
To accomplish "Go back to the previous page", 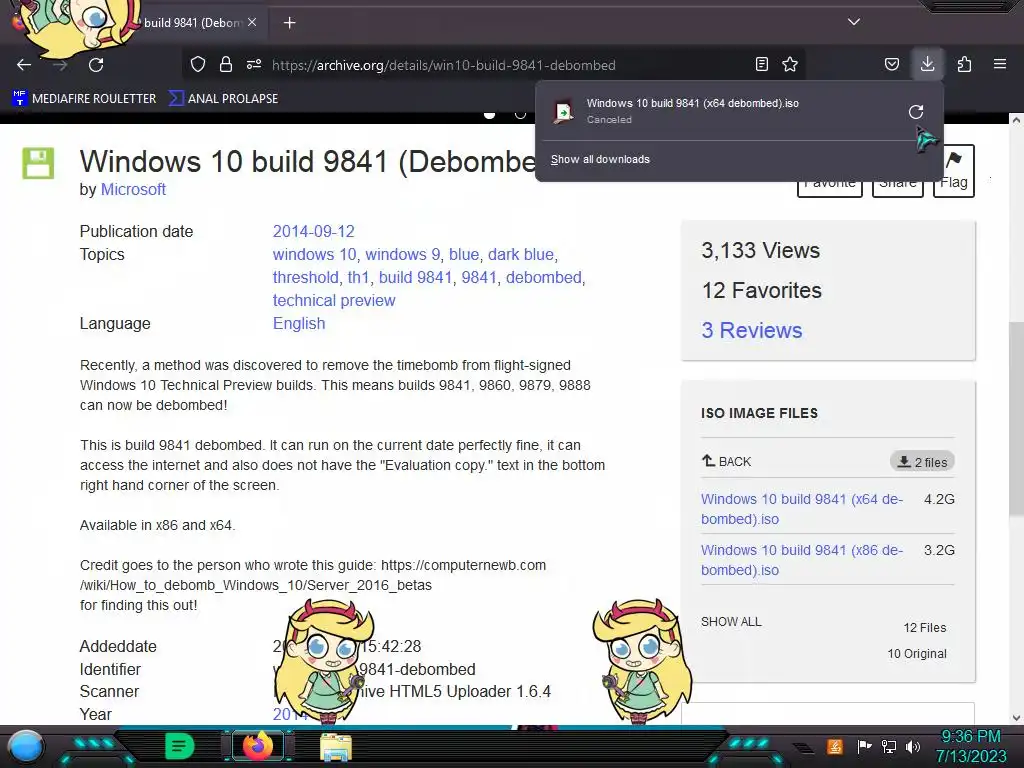I will coord(24,65).
